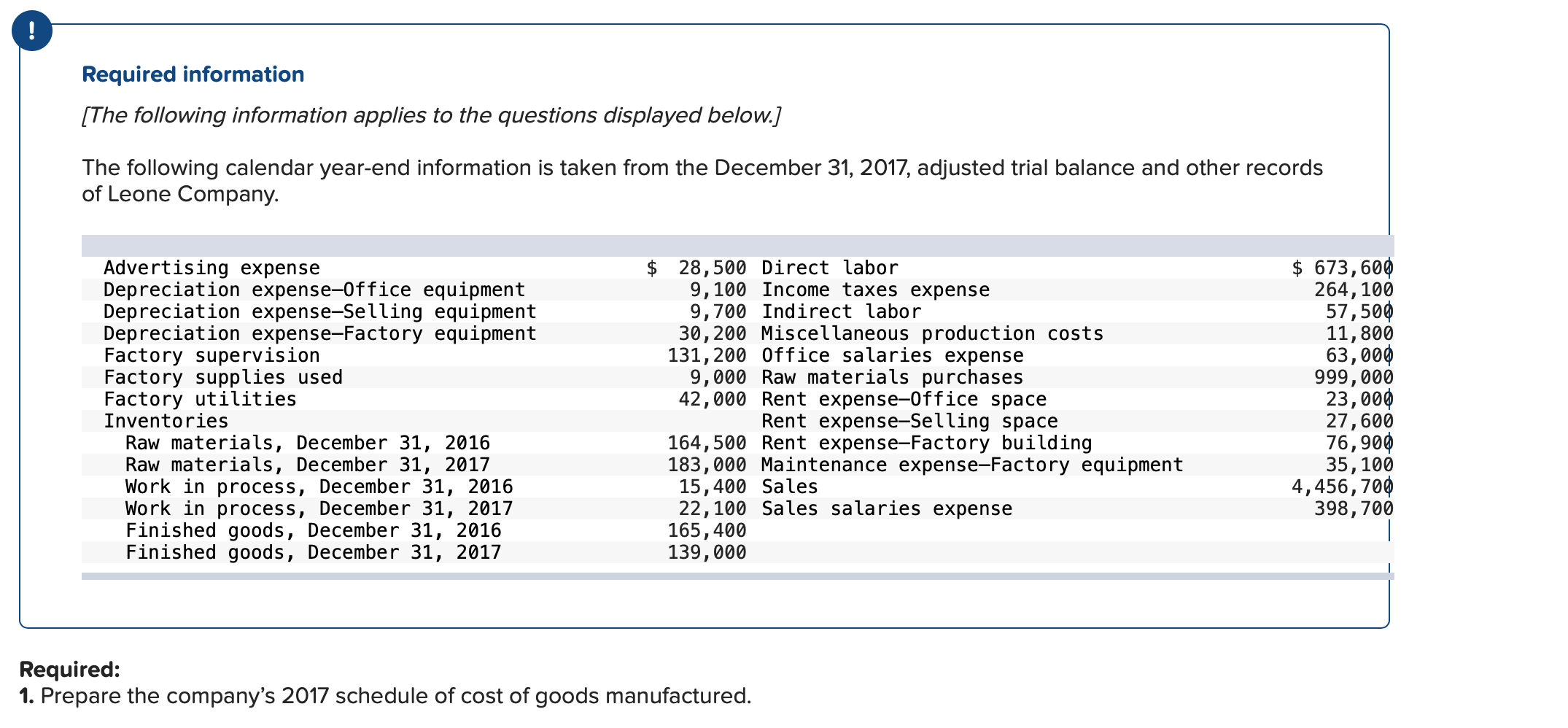The image size is (1568, 728).
Task: Select 'Work in process, December 31, 2016' label
Action: coord(319,487)
